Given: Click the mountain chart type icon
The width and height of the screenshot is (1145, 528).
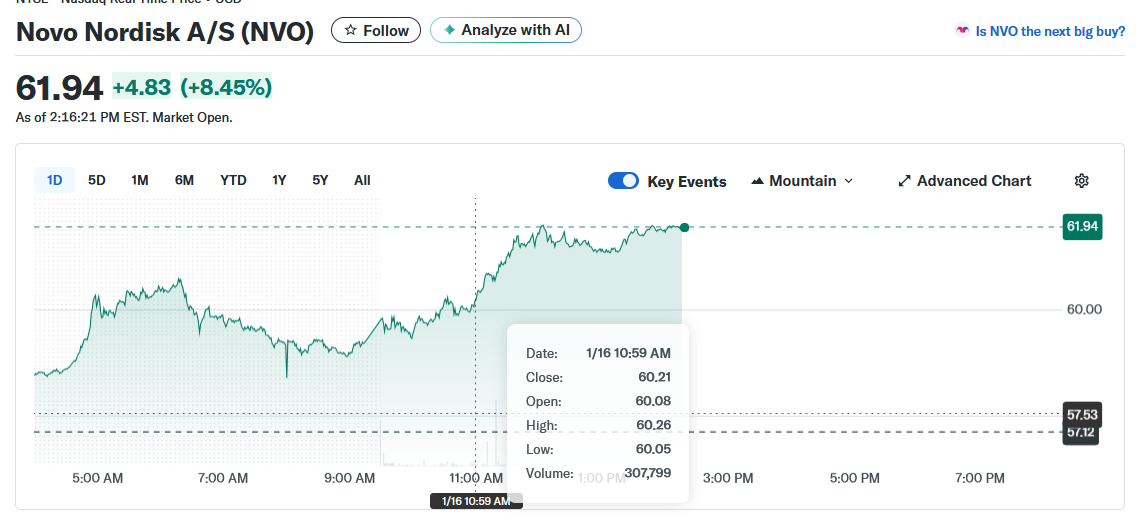Looking at the screenshot, I should click(757, 181).
